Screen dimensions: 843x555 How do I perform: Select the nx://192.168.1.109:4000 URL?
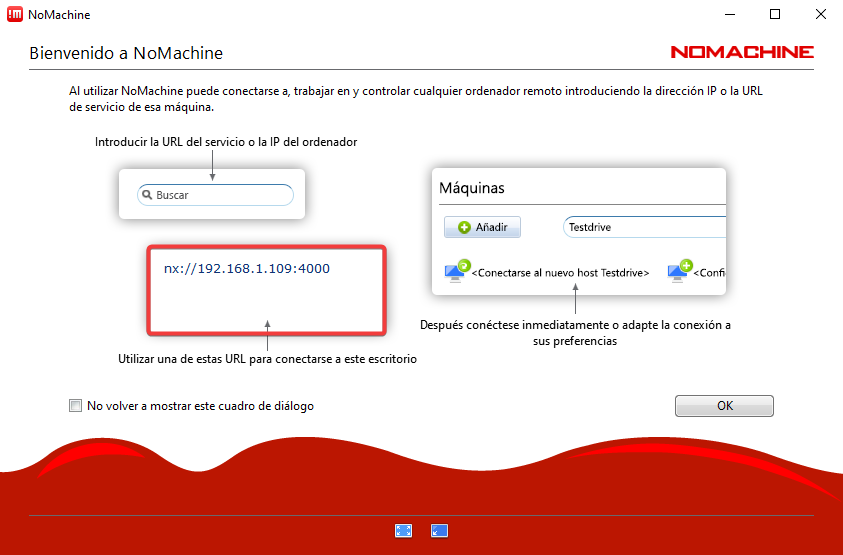pyautogui.click(x=246, y=269)
